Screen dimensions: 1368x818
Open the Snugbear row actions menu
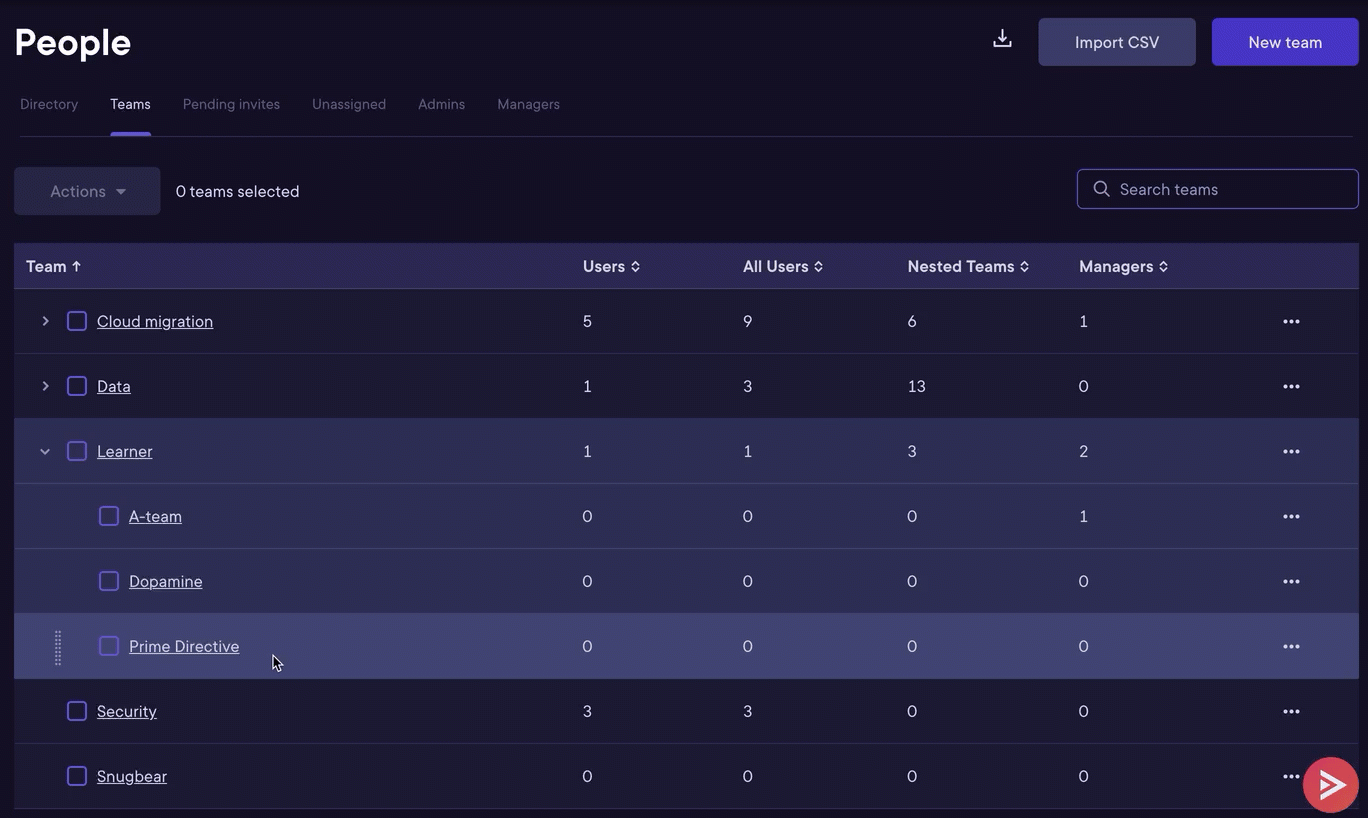[x=1291, y=776]
